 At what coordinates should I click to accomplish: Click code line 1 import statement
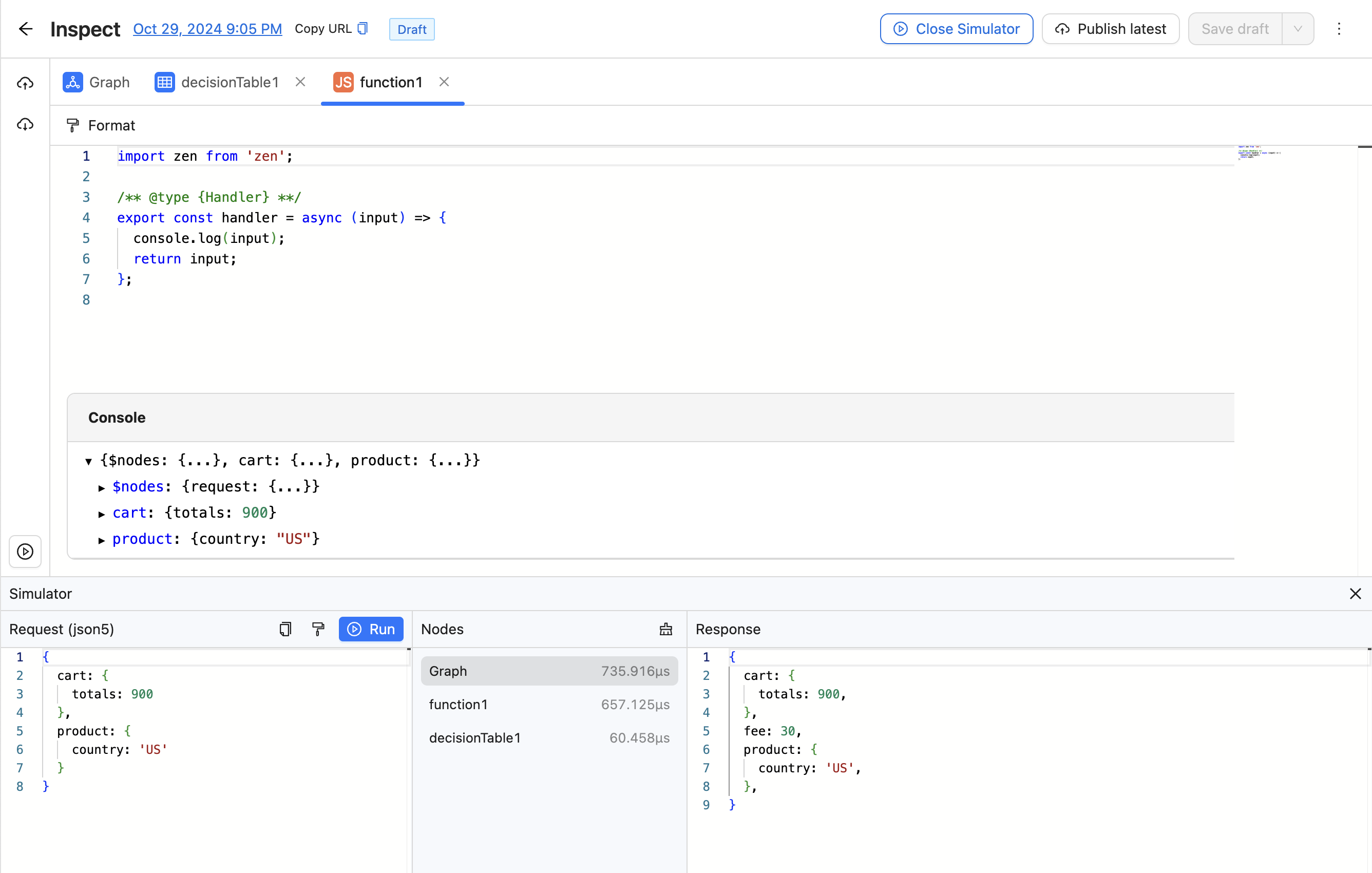point(205,156)
